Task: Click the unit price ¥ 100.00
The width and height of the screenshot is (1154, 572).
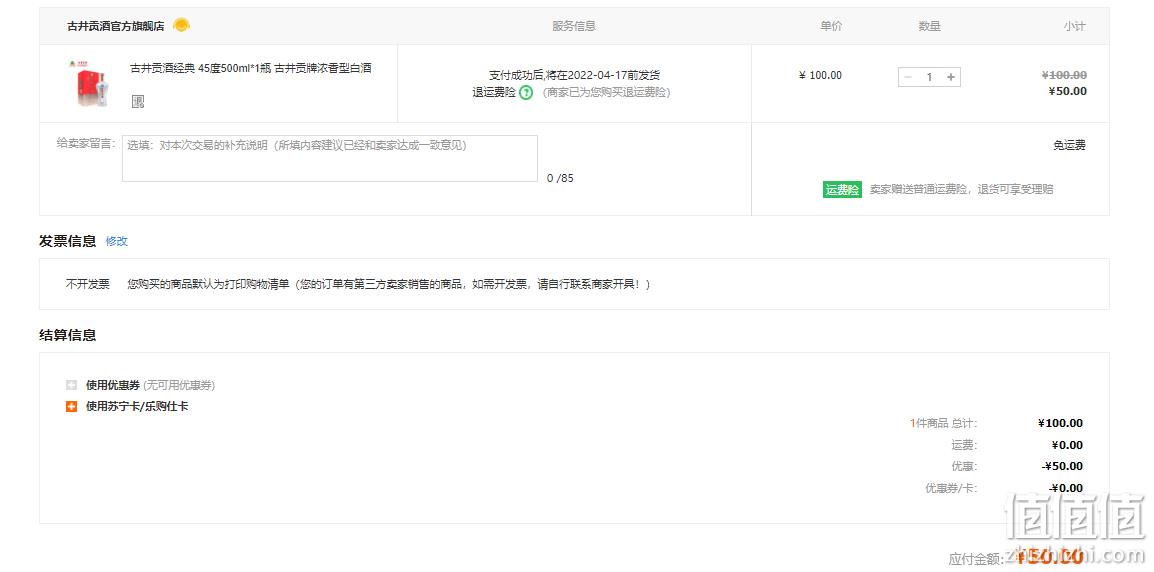Action: click(820, 76)
